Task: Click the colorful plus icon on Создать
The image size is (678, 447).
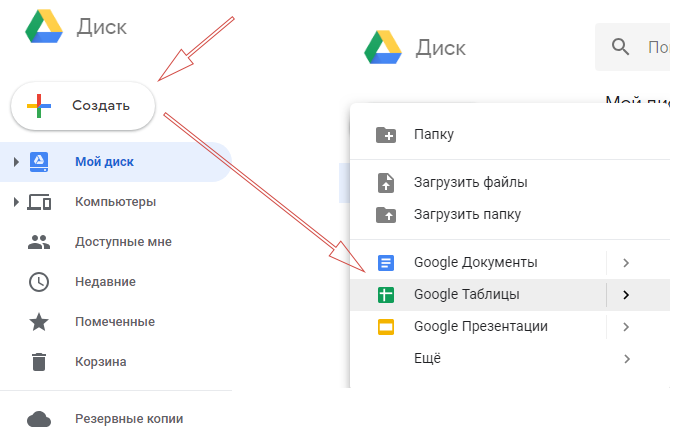Action: [x=39, y=106]
